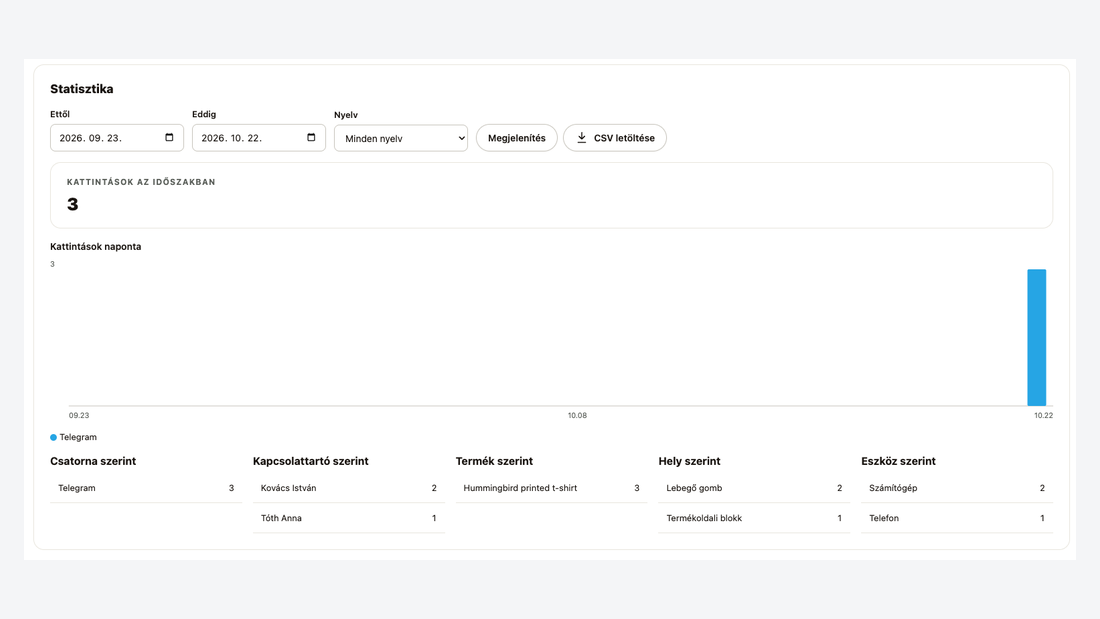Viewport: 1100px width, 619px height.
Task: Select the Tóth Anna contact row
Action: 349,518
